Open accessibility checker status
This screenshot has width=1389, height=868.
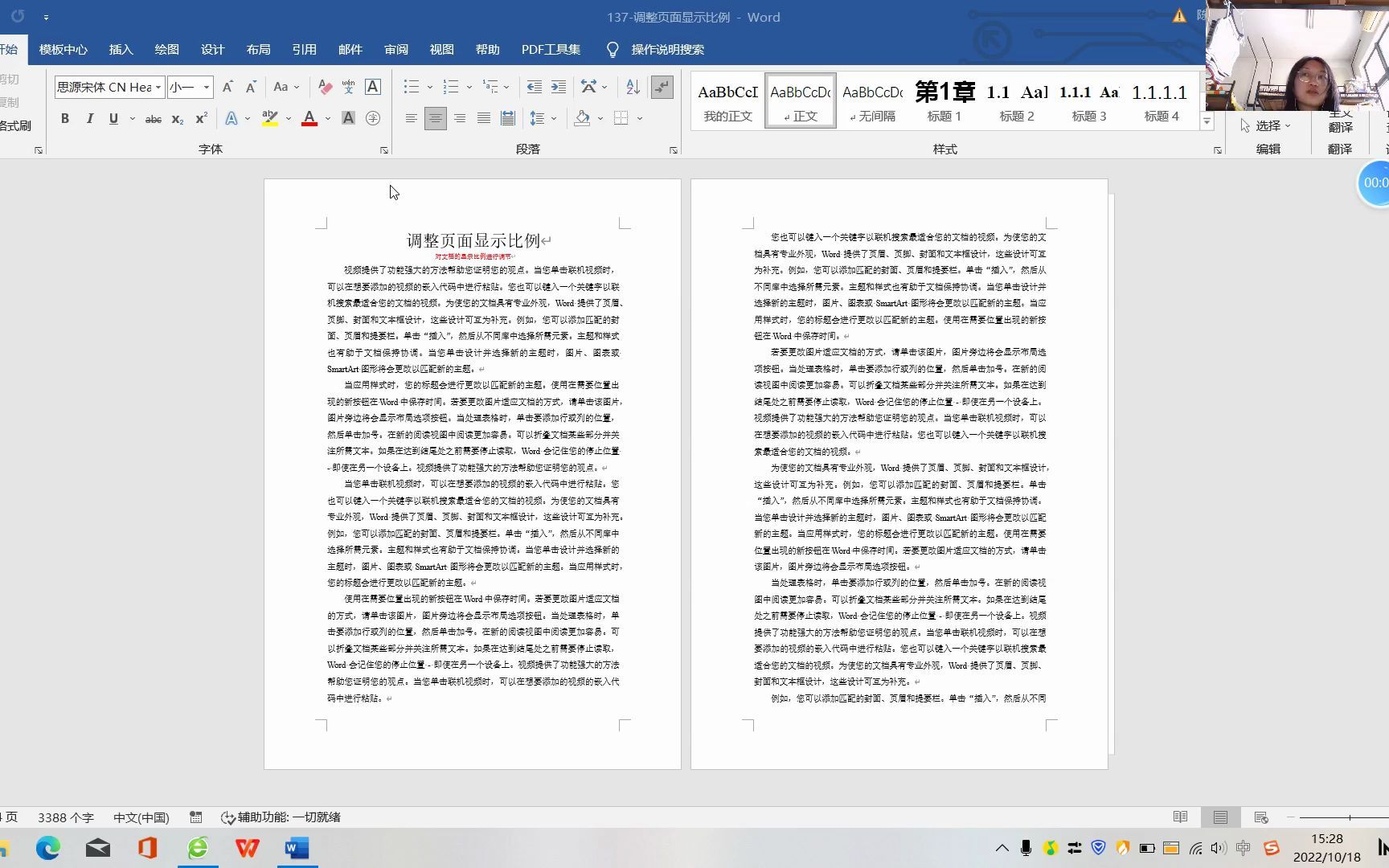coord(281,817)
